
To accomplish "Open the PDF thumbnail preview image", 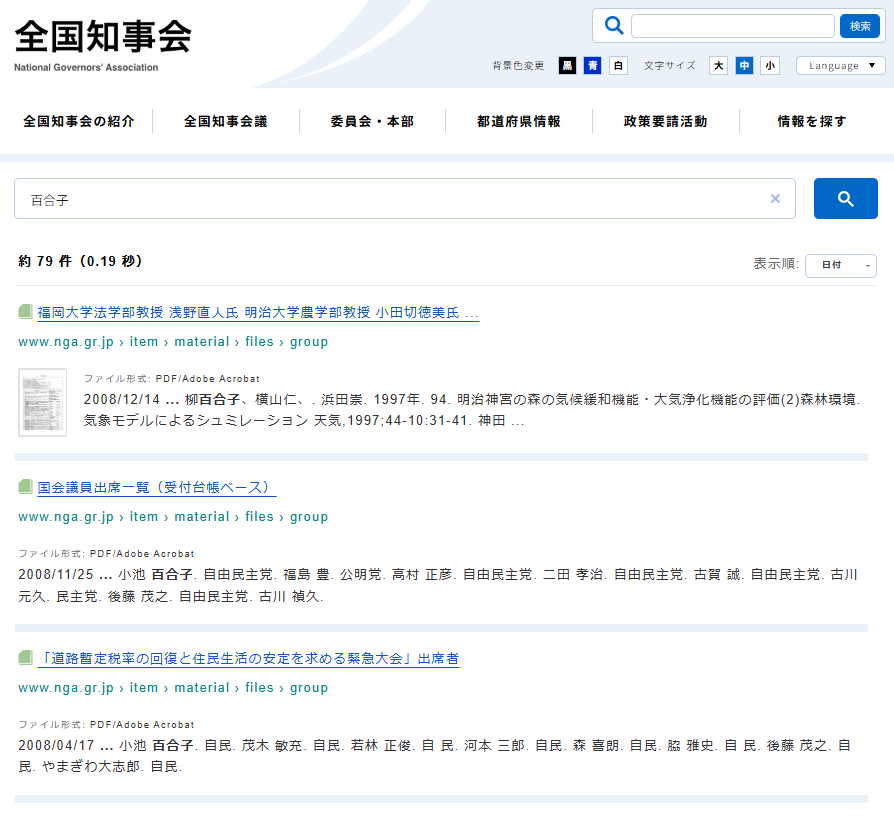I will coord(42,402).
